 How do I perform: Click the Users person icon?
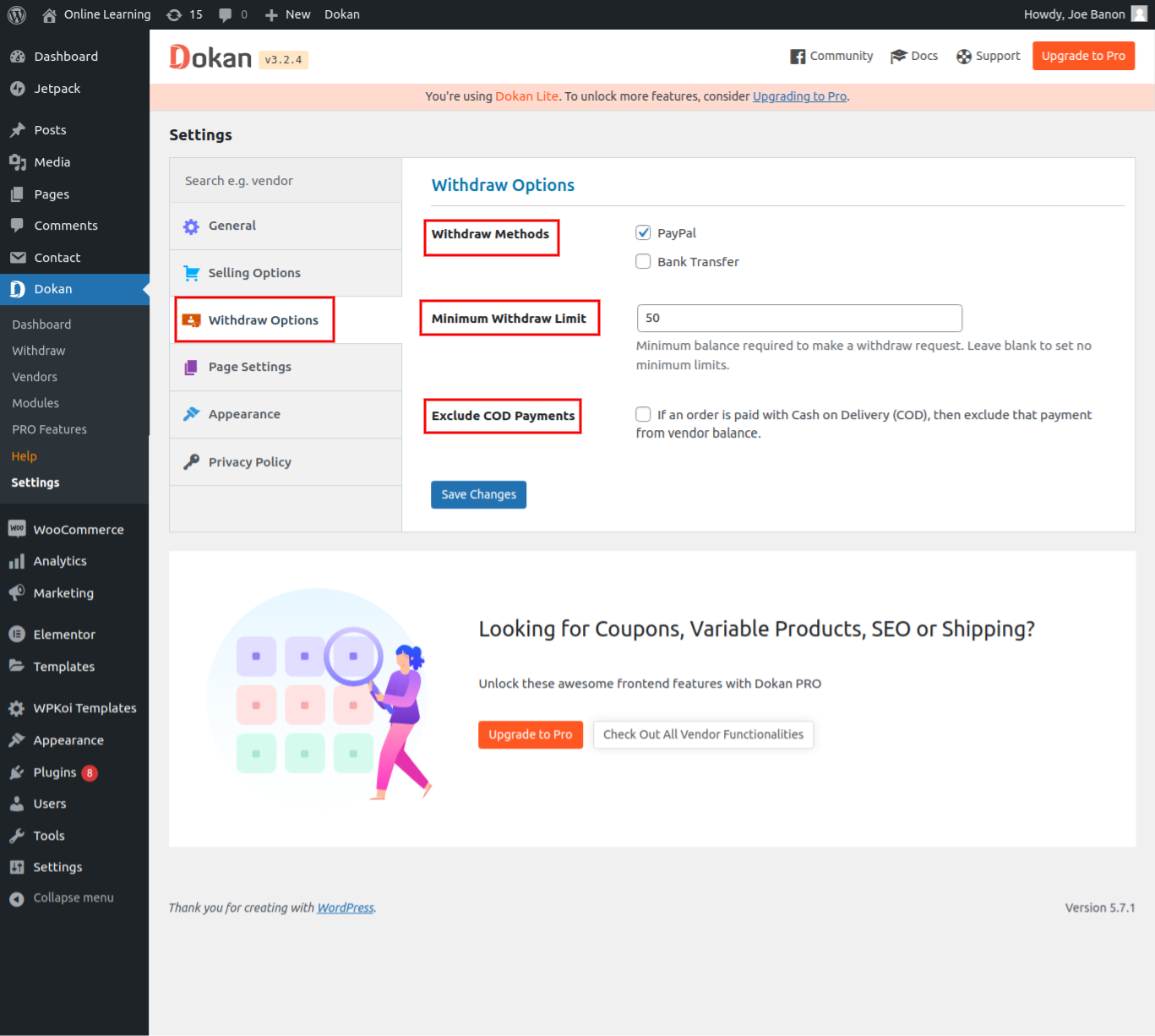click(x=17, y=804)
